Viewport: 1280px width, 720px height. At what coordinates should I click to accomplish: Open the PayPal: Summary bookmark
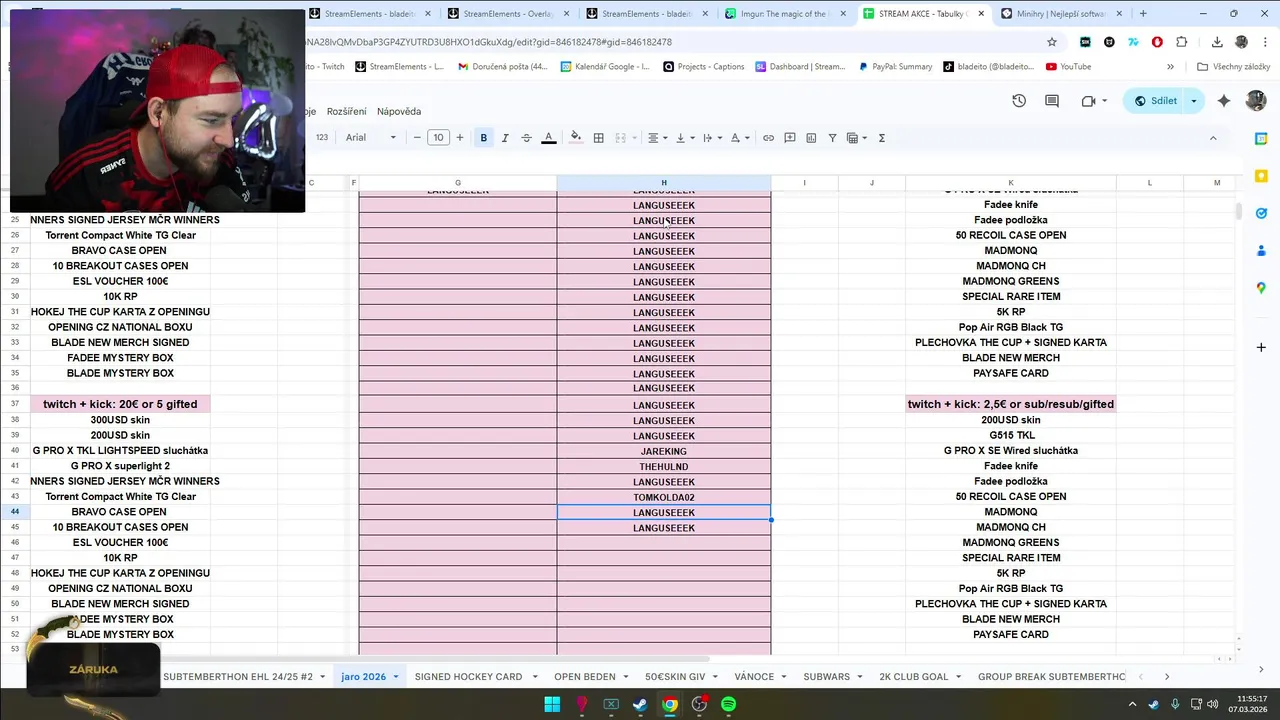[x=895, y=66]
